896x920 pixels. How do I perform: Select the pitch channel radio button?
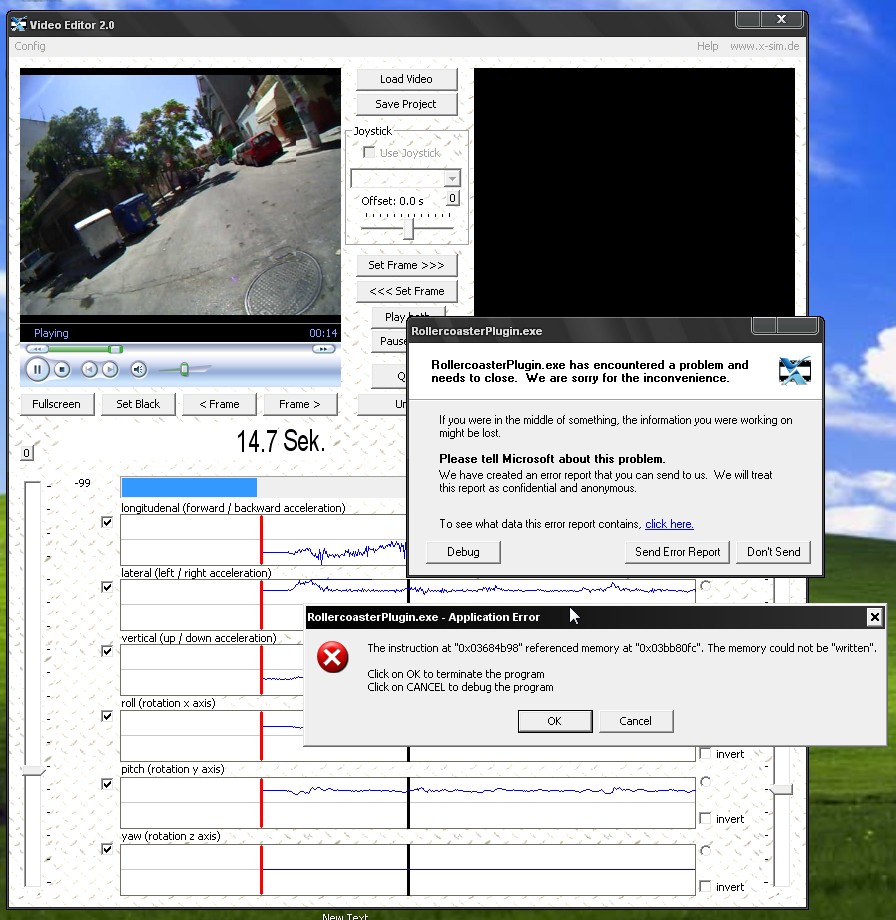click(705, 782)
